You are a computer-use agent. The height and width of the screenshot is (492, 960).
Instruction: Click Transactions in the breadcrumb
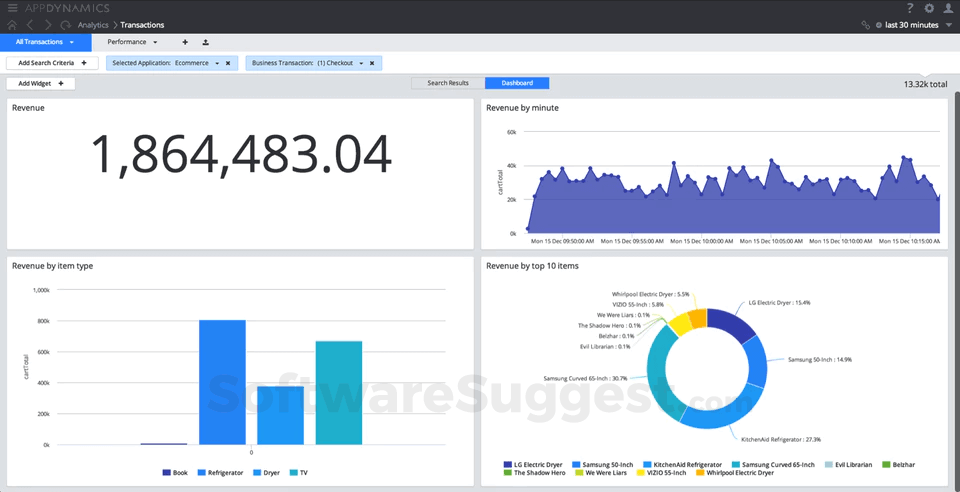click(142, 25)
